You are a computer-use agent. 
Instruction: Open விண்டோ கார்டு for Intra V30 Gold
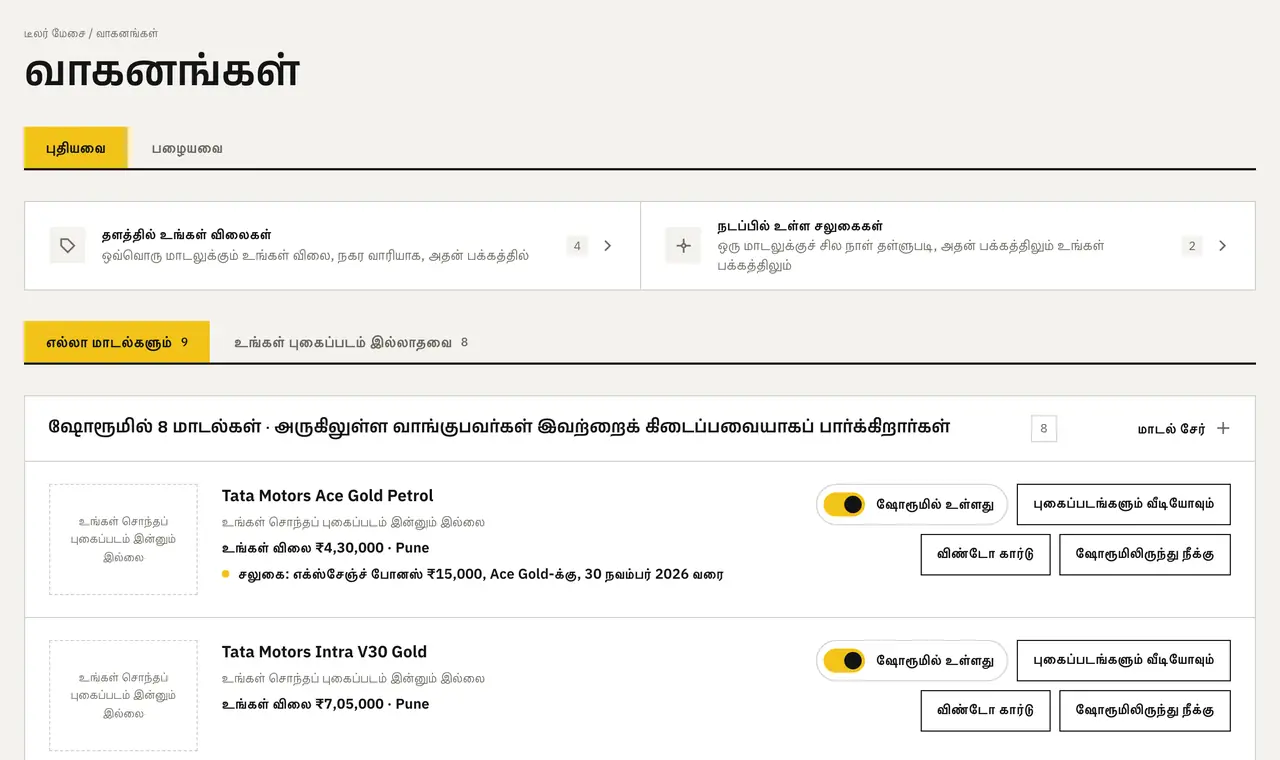985,710
